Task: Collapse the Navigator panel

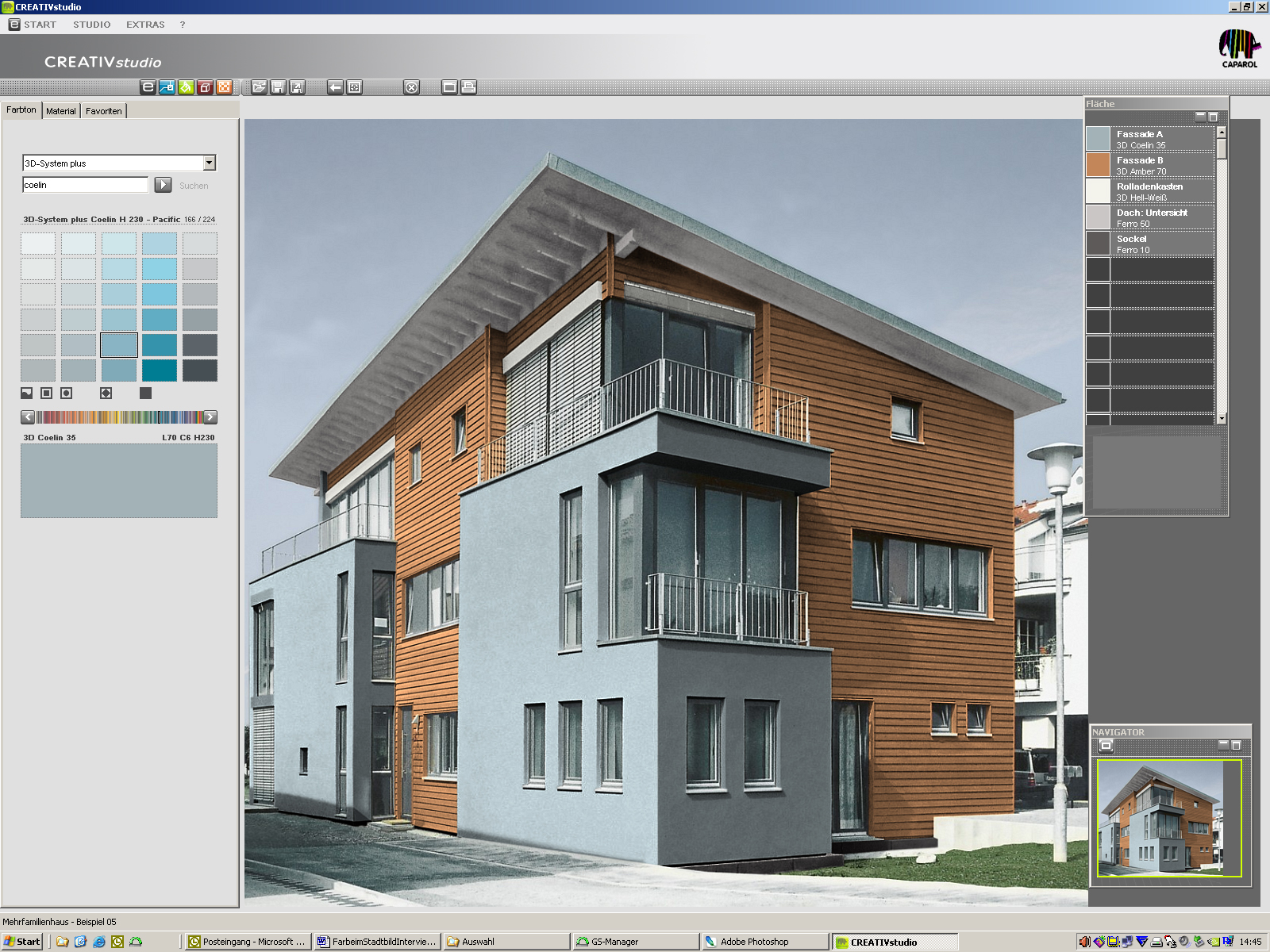Action: pos(1224,745)
